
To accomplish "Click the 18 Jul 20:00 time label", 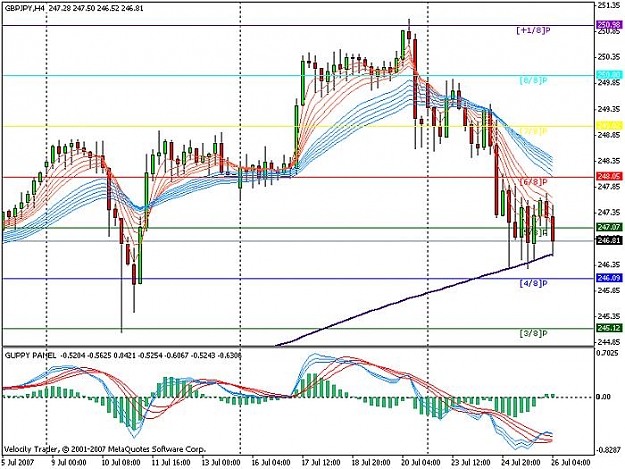I will (371, 463).
